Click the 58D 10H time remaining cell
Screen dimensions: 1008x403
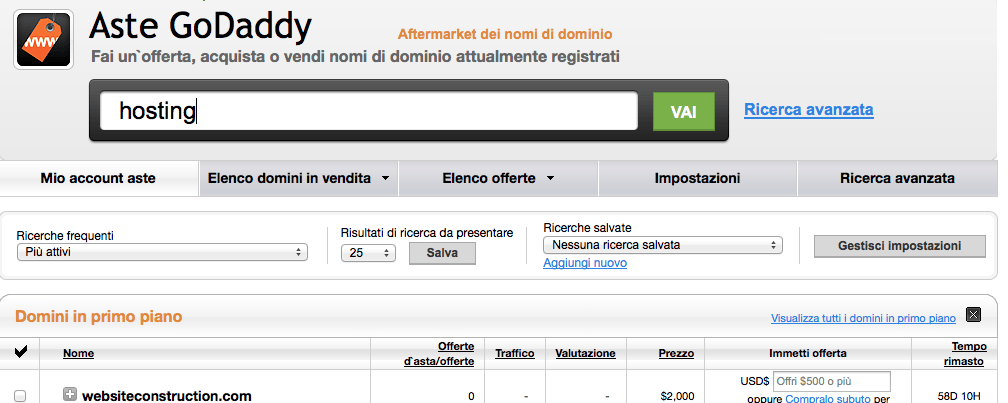point(960,397)
